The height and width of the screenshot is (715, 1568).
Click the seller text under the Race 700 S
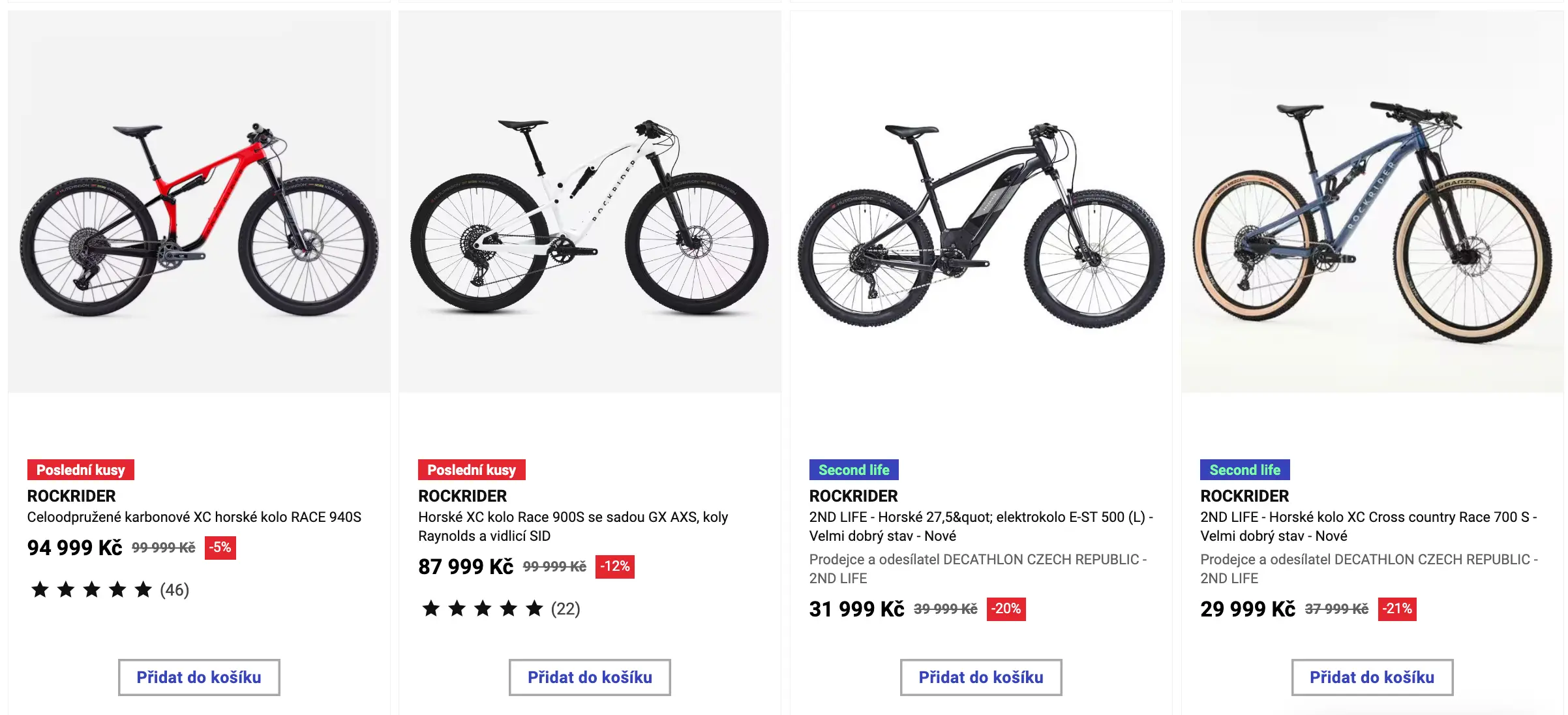pyautogui.click(x=1368, y=568)
